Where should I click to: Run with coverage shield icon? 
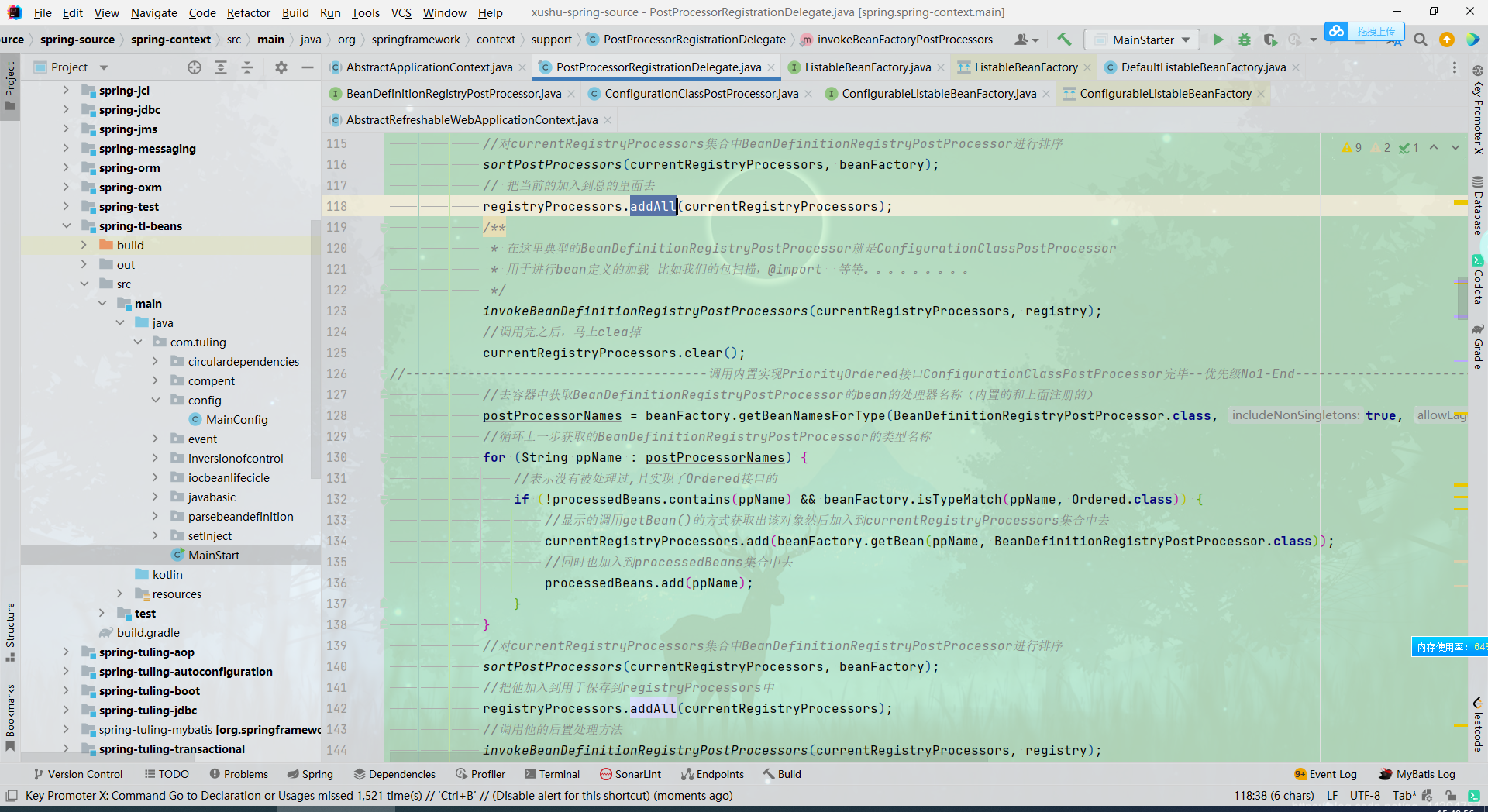coord(1269,40)
